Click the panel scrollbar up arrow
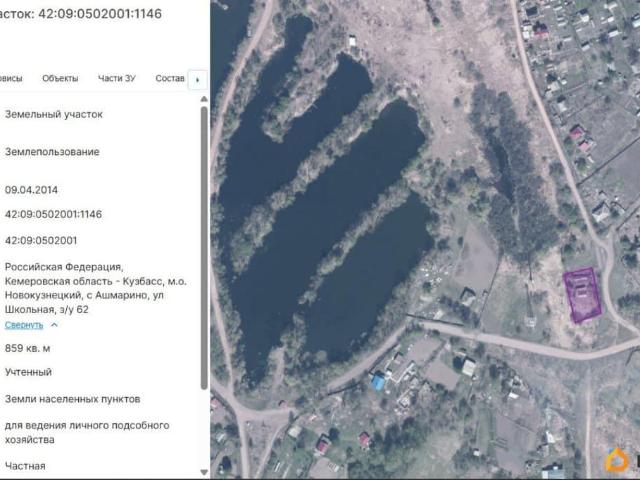The image size is (640, 480). tap(204, 99)
